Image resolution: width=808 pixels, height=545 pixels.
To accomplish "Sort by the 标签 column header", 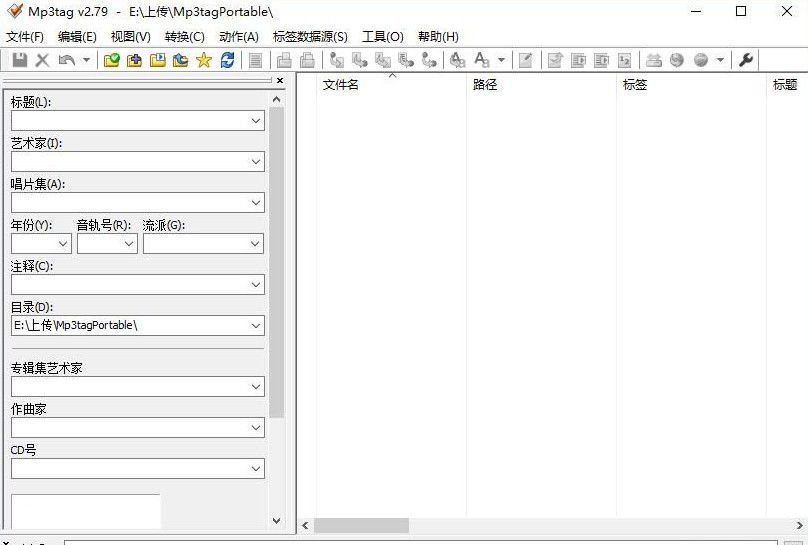I will (x=692, y=84).
